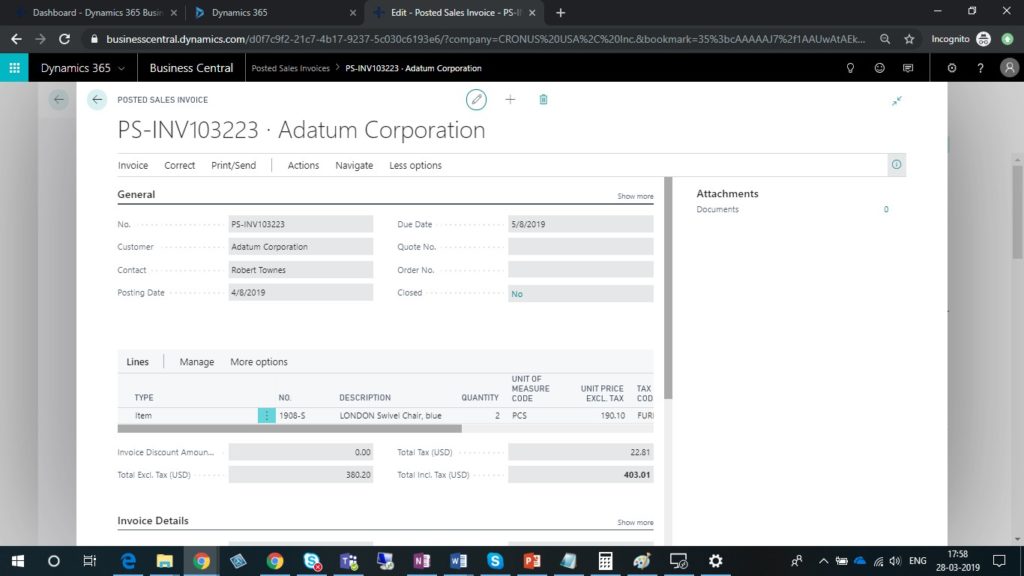Reload the page in the browser
The image size is (1024, 576).
[x=64, y=39]
